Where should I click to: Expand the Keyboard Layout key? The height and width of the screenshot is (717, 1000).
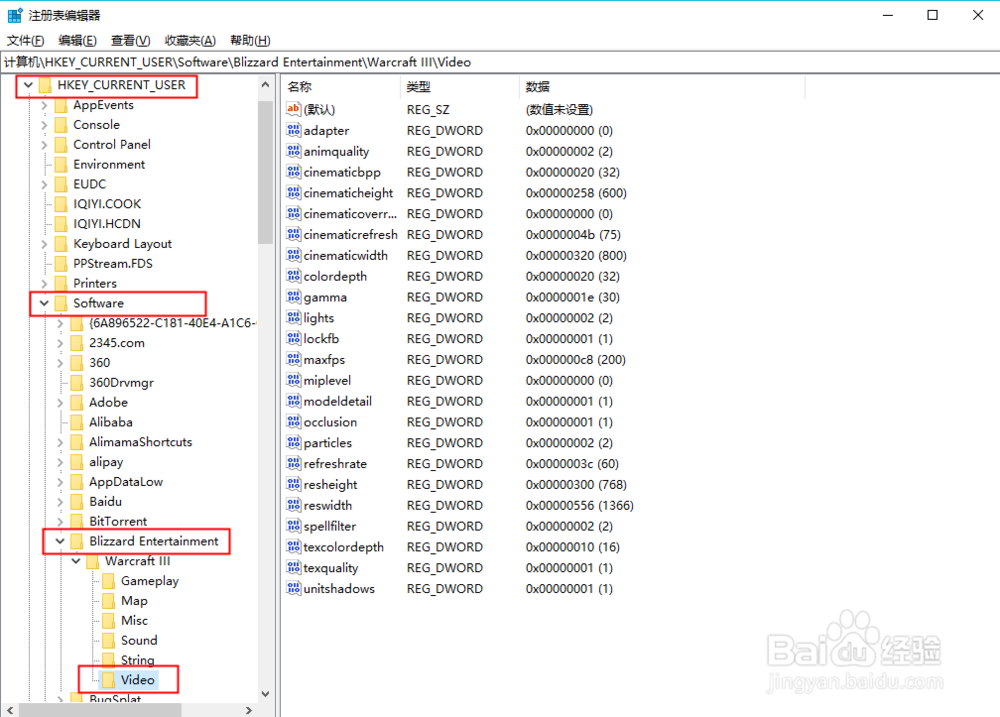(44, 244)
